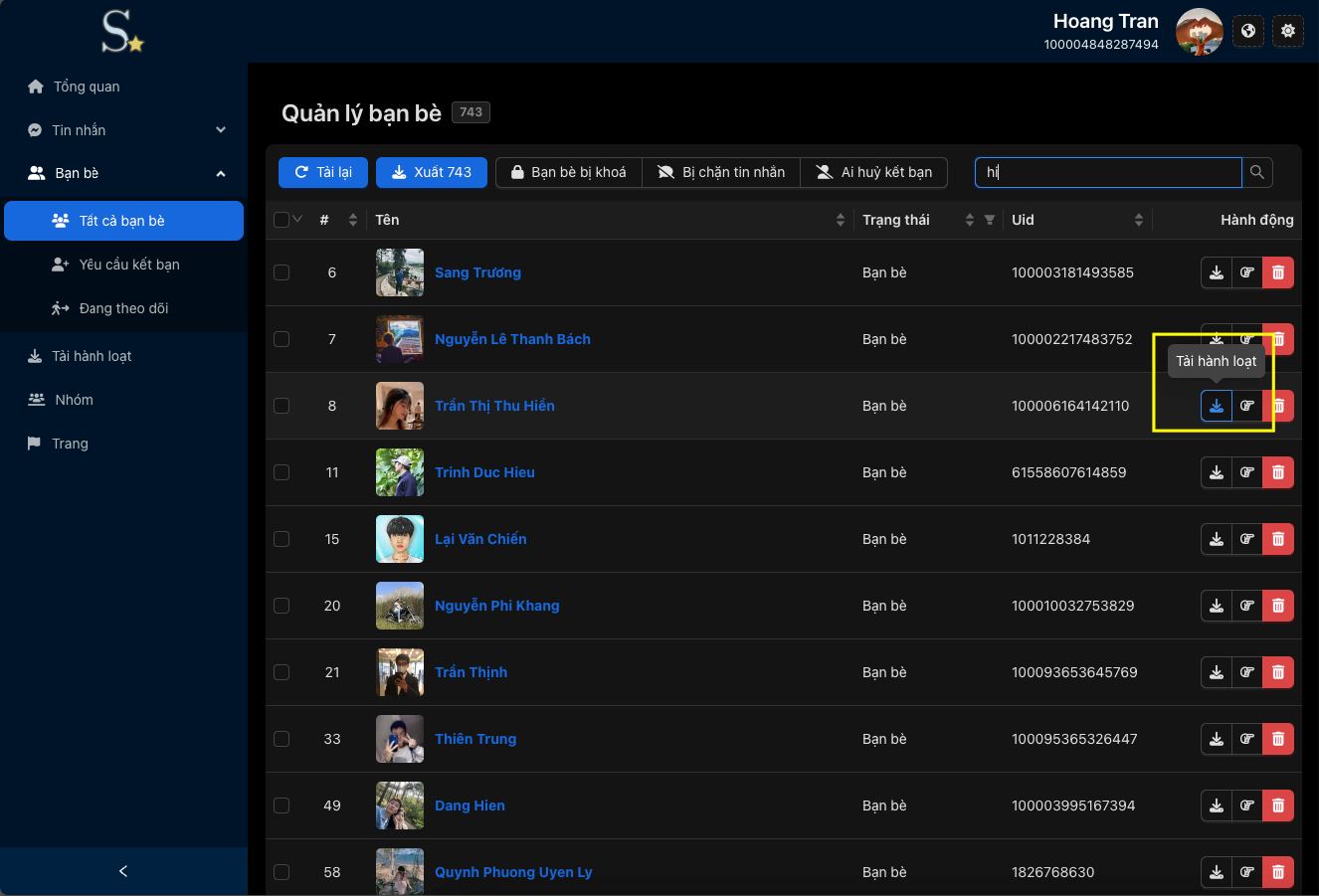This screenshot has height=896, width=1319.
Task: Delete friend Lại Văn Chiến with trash icon
Action: [1278, 539]
